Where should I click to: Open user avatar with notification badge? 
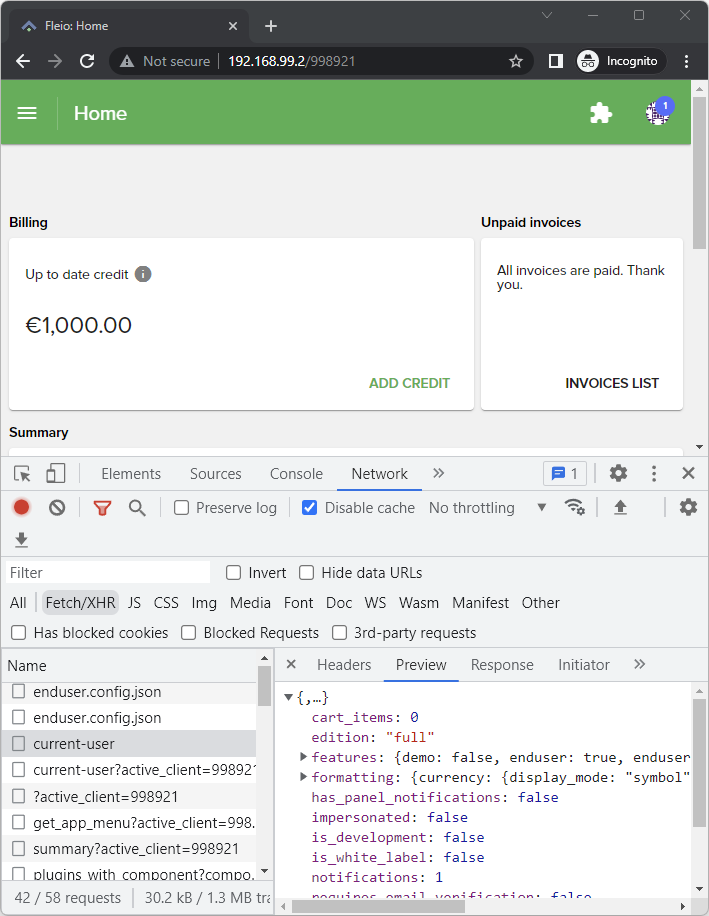657,113
